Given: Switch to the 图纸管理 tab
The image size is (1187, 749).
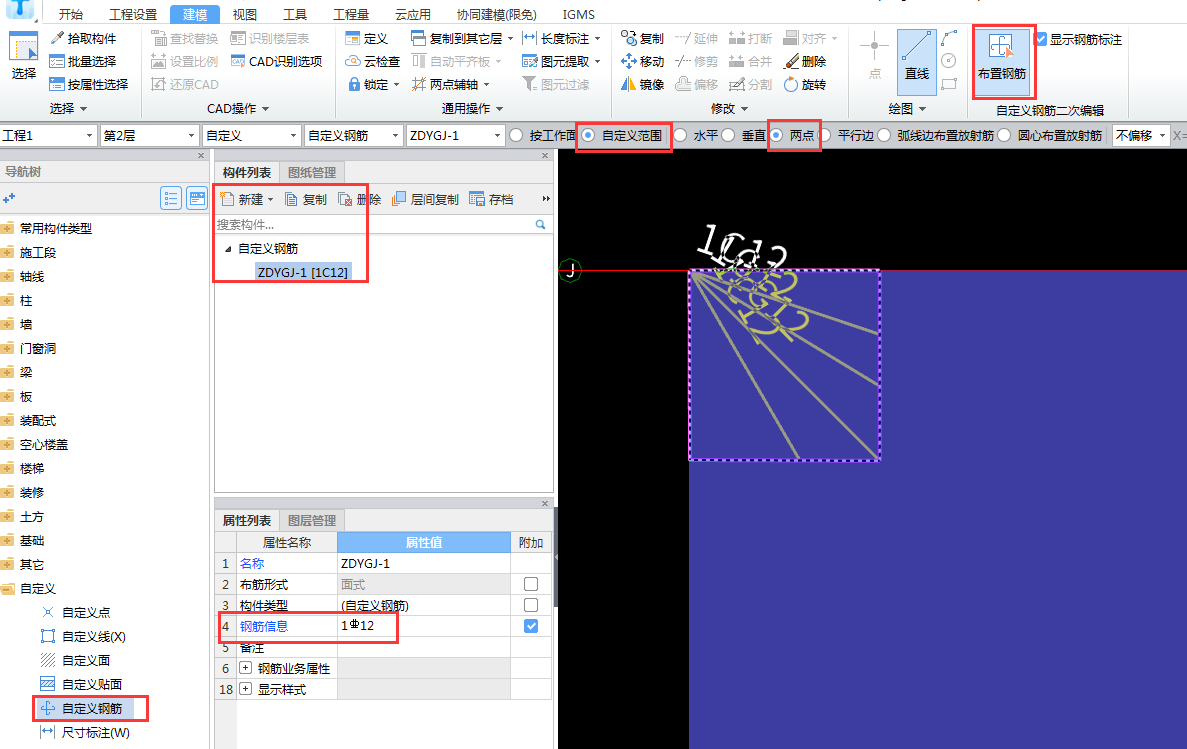Looking at the screenshot, I should point(312,172).
